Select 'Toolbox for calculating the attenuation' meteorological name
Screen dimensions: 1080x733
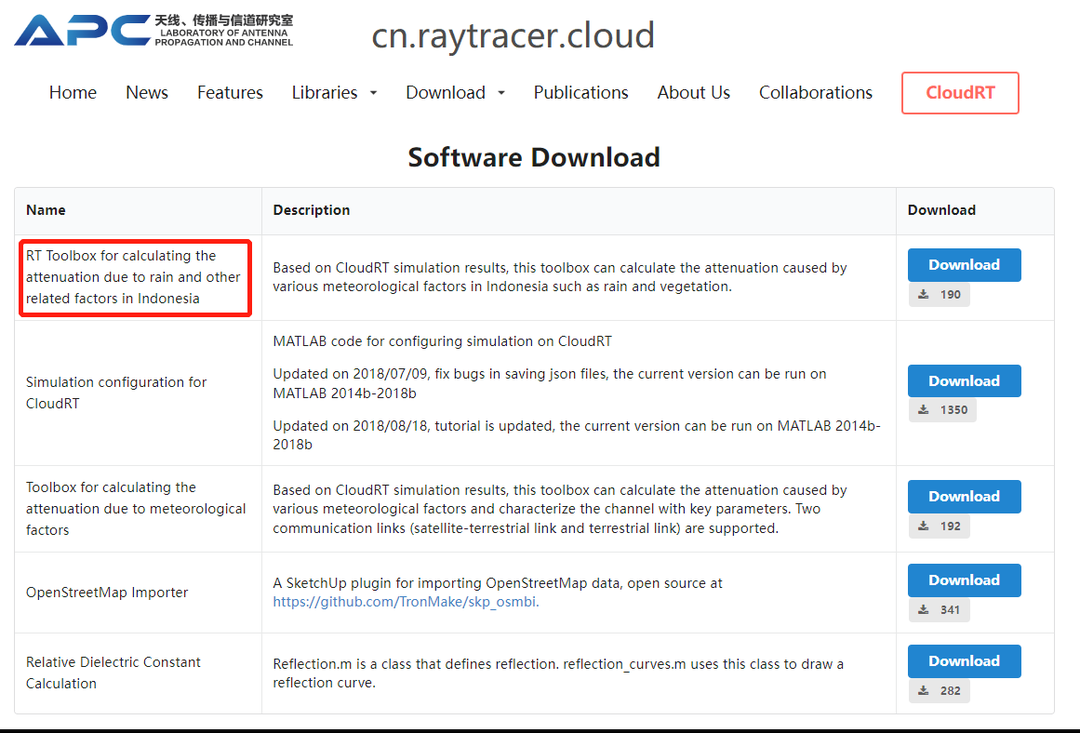click(x=136, y=508)
